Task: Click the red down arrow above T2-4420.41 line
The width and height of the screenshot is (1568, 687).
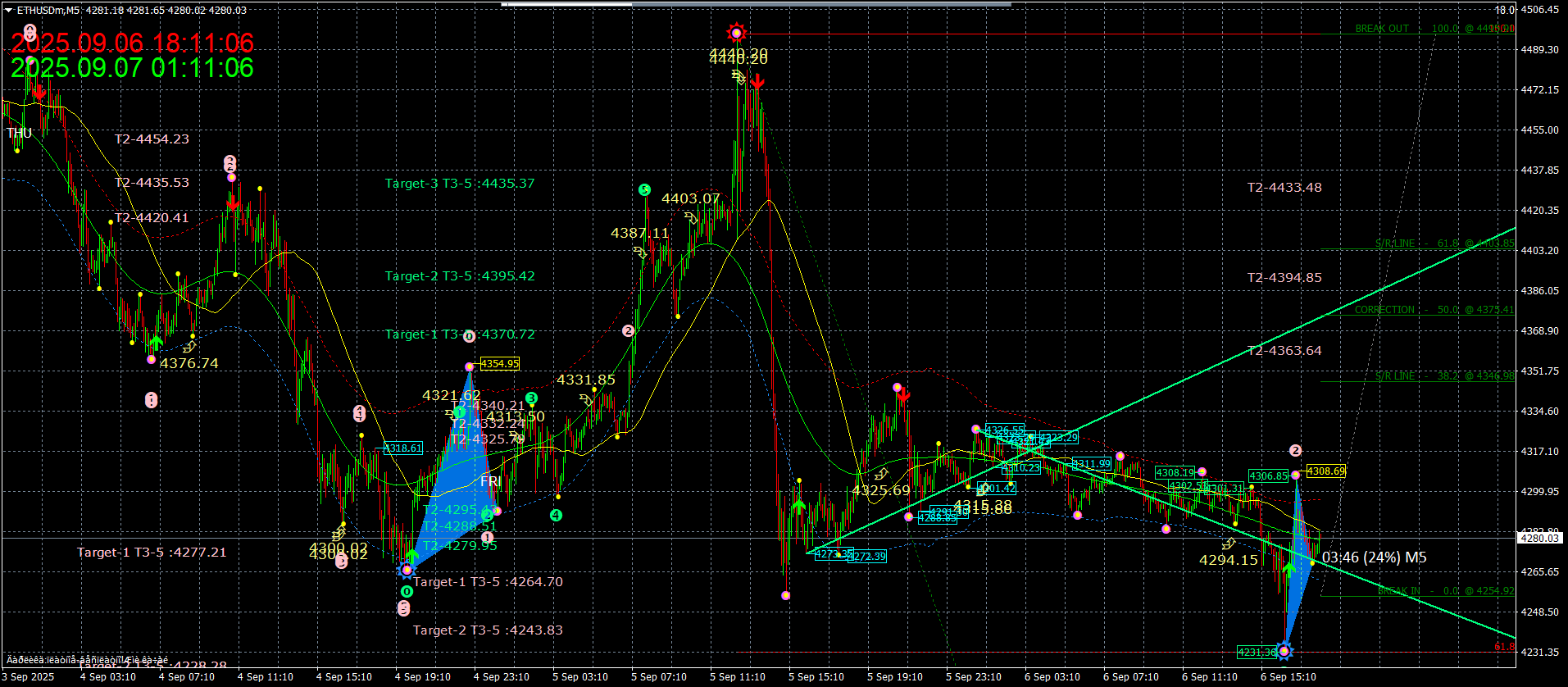Action: coord(233,202)
